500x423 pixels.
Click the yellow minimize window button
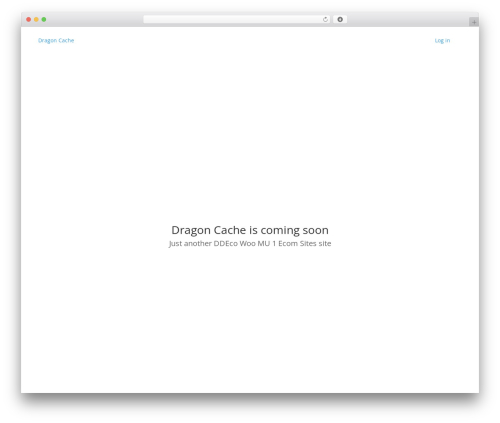36,20
